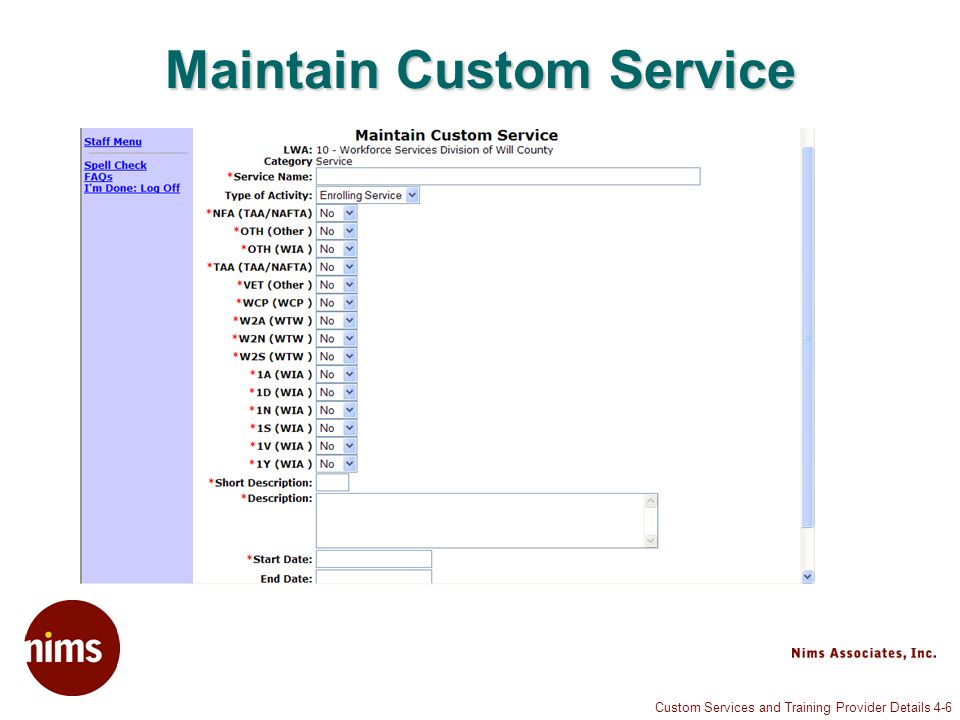The height and width of the screenshot is (720, 960).
Task: Open the W2A (WTW) dropdown
Action: point(336,320)
